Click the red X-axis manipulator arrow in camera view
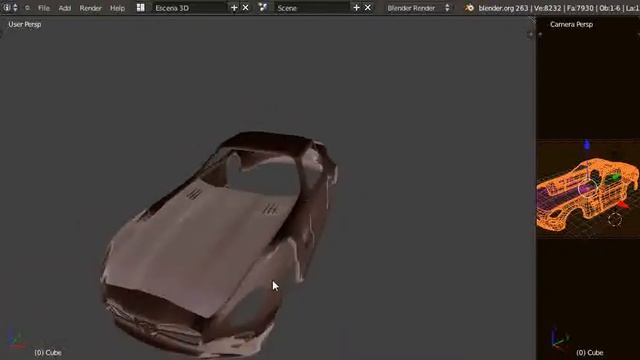 coord(622,205)
